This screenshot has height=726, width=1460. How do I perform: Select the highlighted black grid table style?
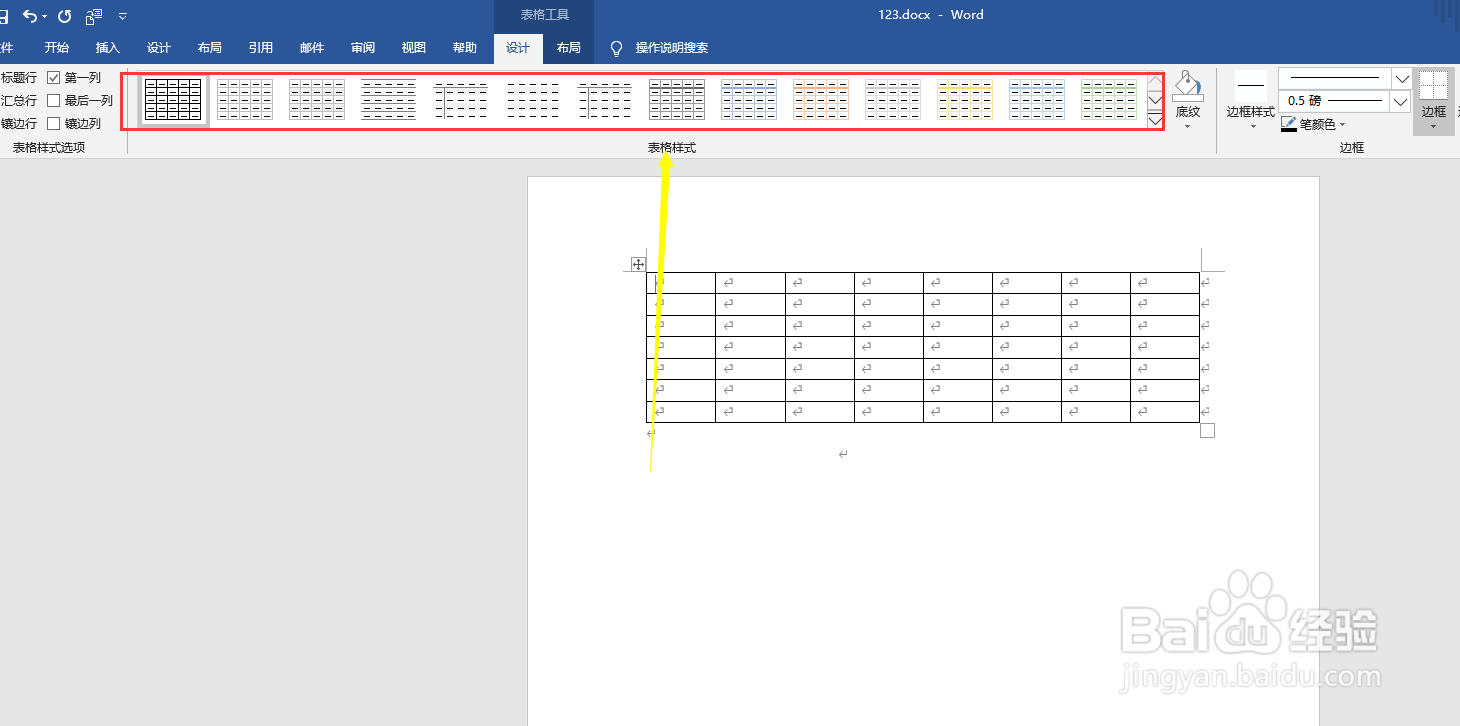(173, 100)
